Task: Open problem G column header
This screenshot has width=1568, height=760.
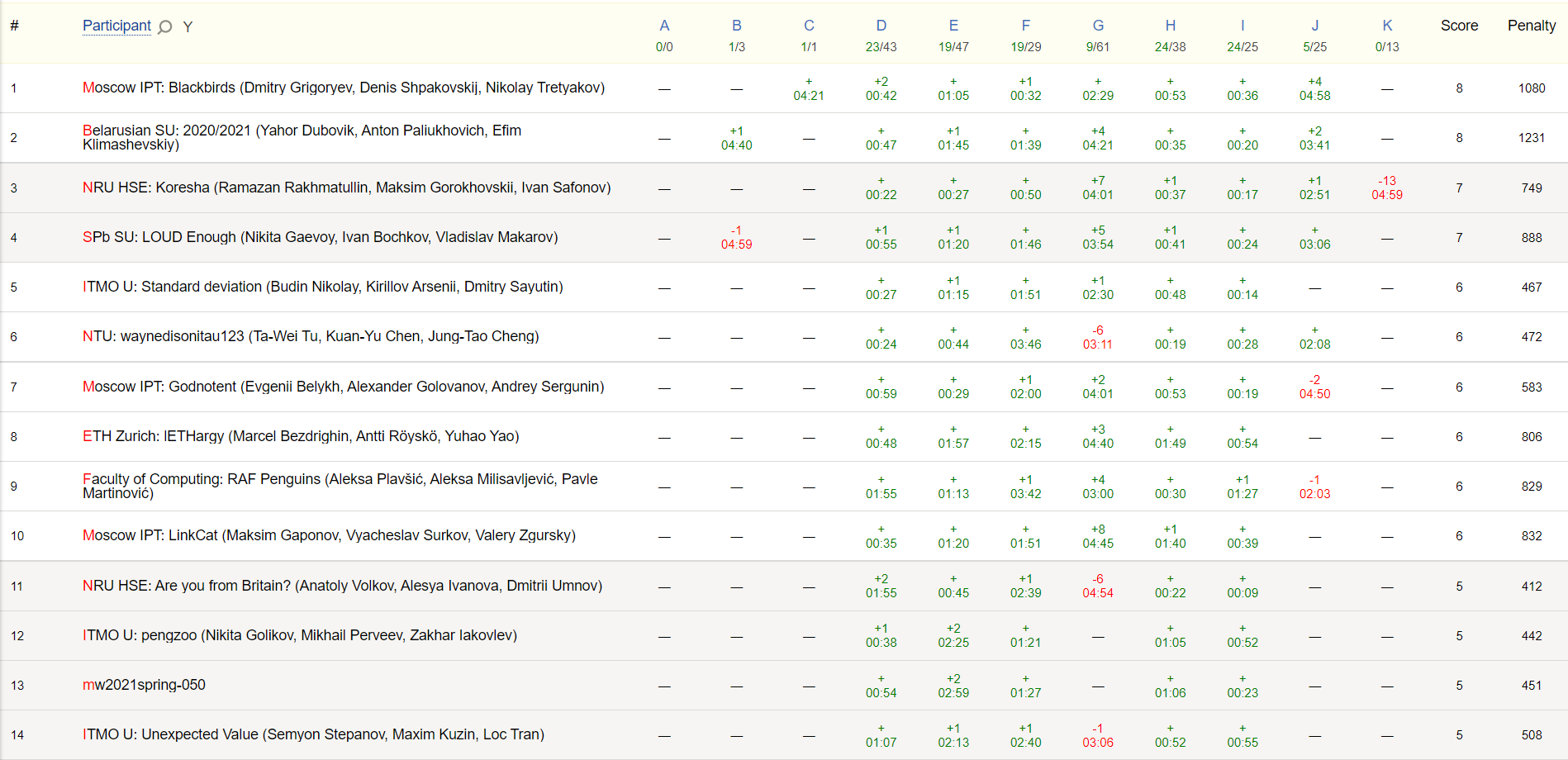Action: [1098, 26]
